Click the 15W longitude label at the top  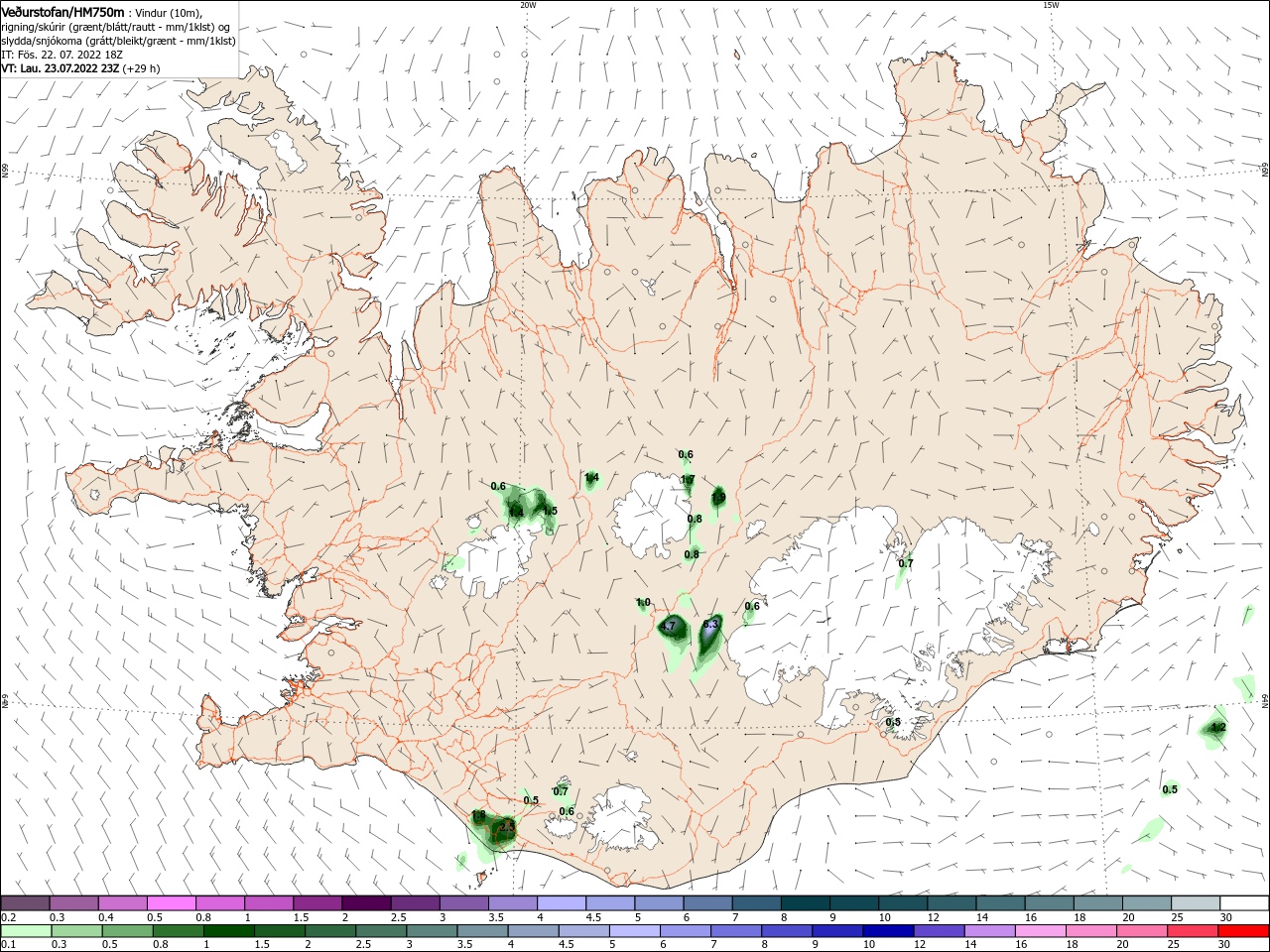1051,5
